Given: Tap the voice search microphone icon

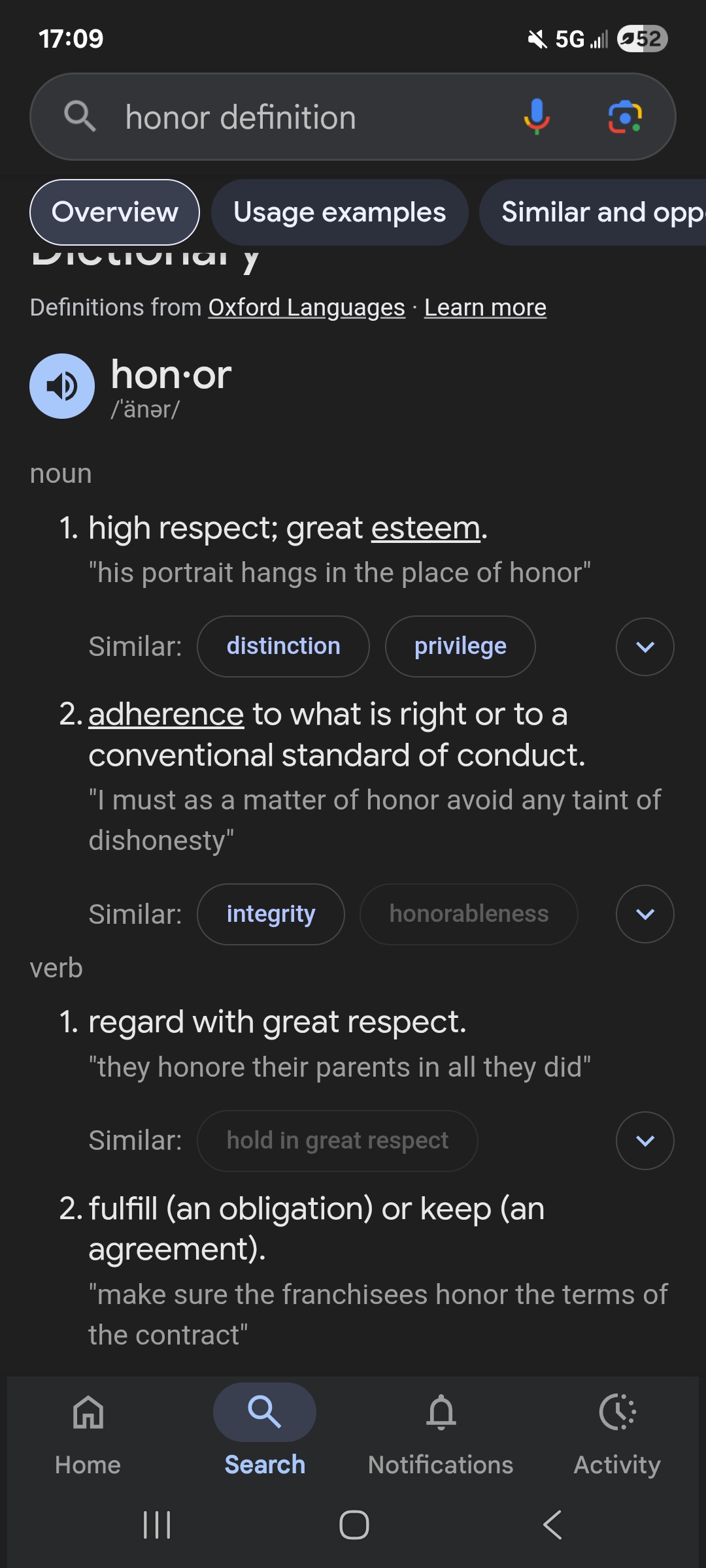Looking at the screenshot, I should point(536,117).
